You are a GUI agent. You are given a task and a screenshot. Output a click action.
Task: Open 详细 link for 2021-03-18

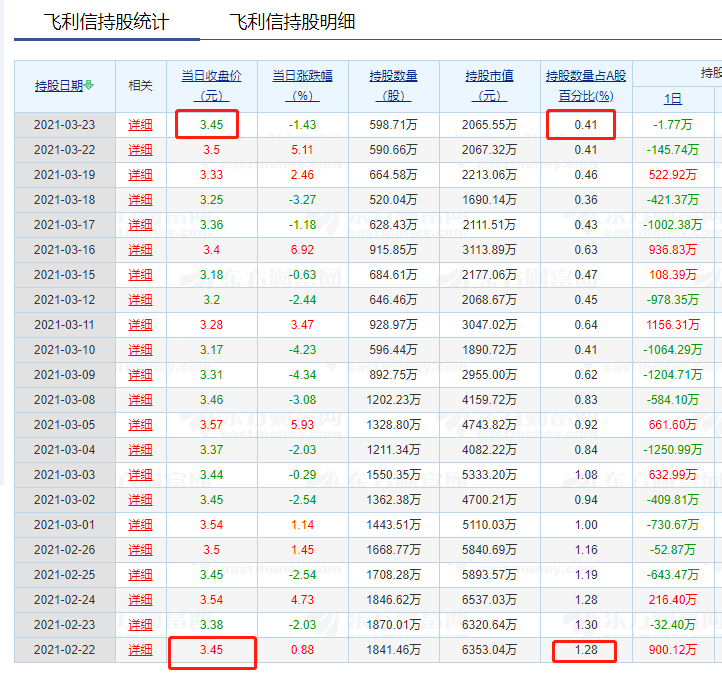pos(140,200)
